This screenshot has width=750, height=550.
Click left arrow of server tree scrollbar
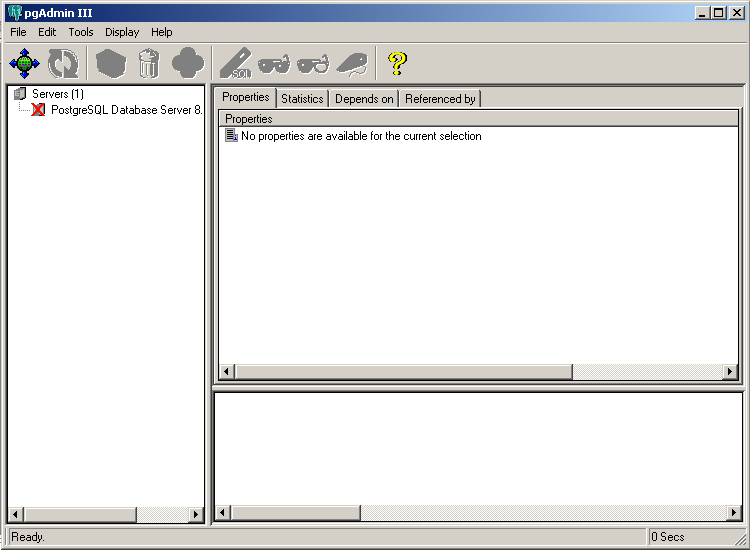[x=15, y=515]
